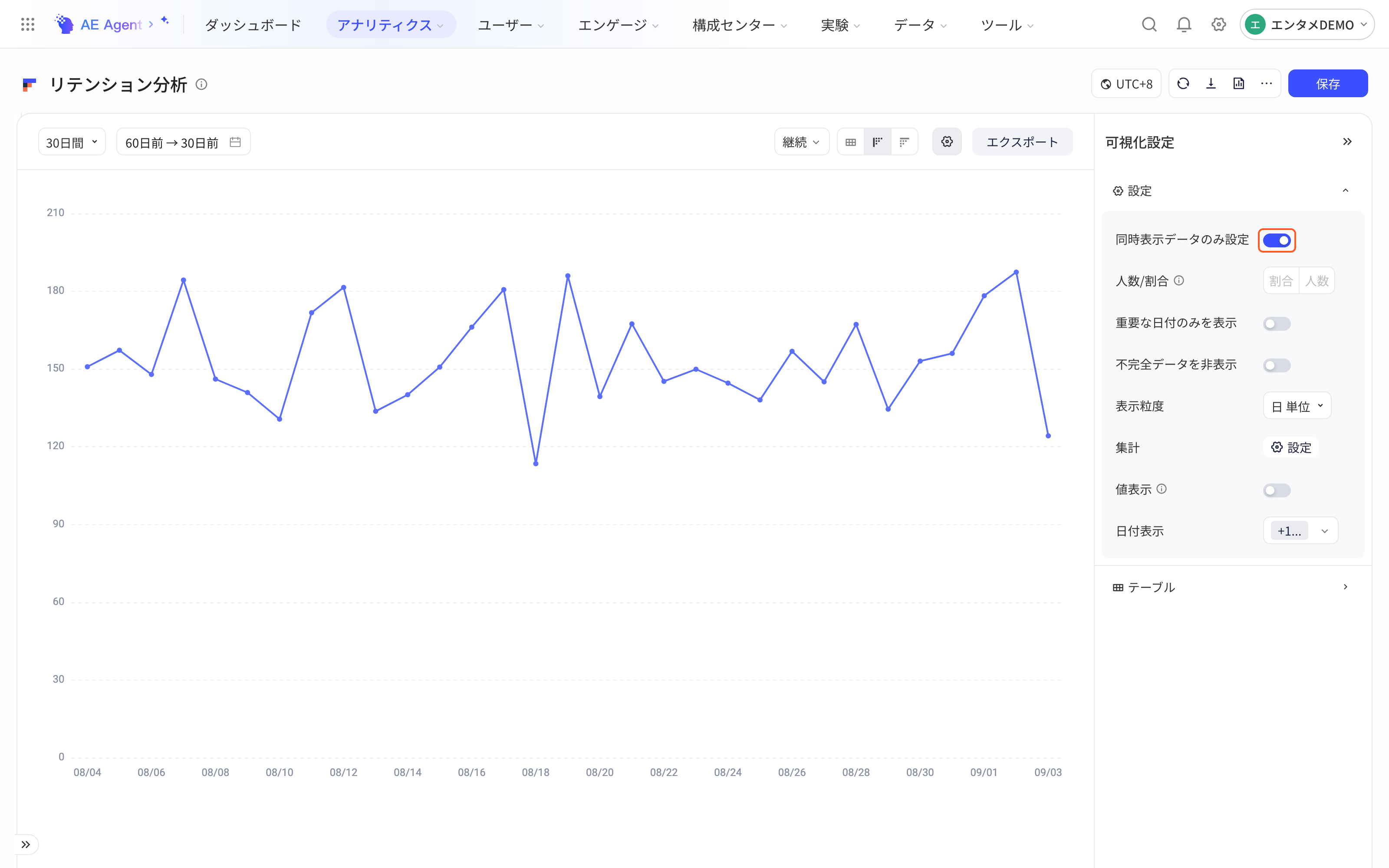Viewport: 1389px width, 868px height.
Task: Turn on the 値表示 switch
Action: (1277, 490)
